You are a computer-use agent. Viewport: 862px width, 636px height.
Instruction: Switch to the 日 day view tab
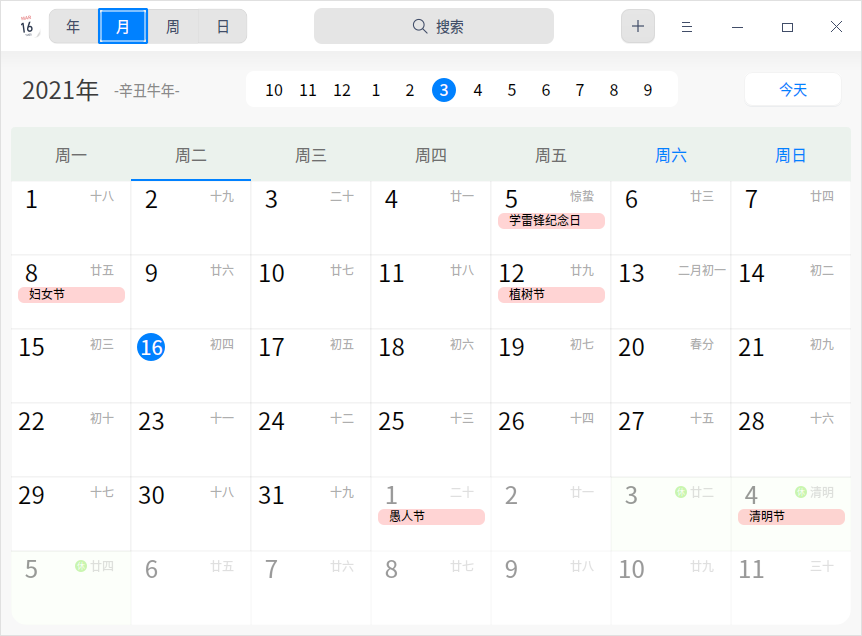[x=222, y=26]
